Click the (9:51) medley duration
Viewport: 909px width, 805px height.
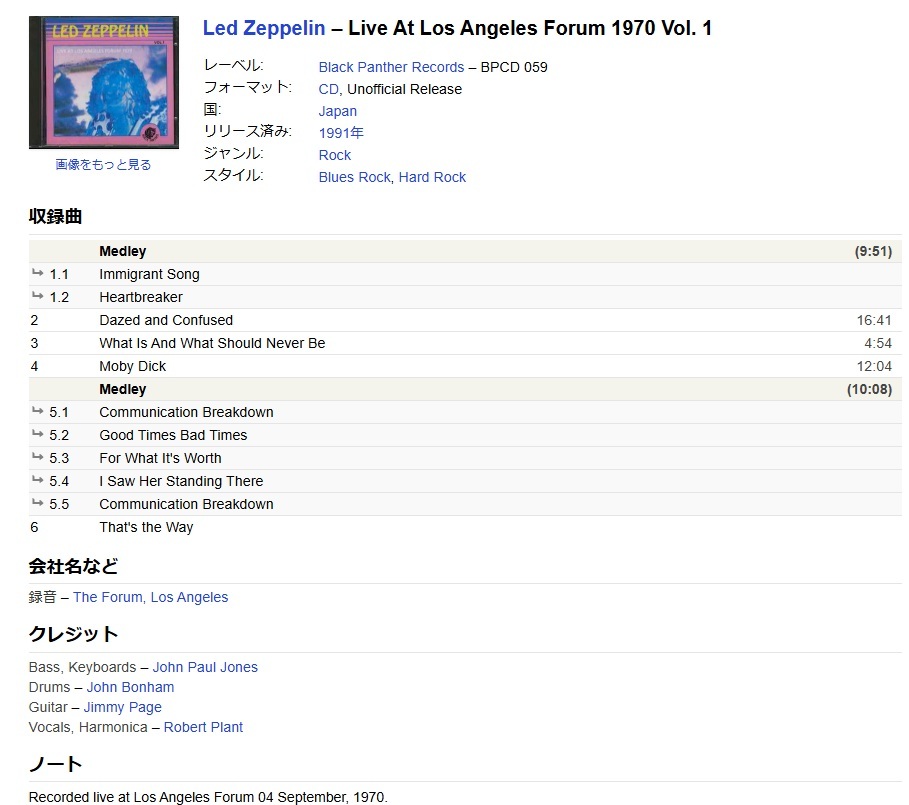click(873, 252)
